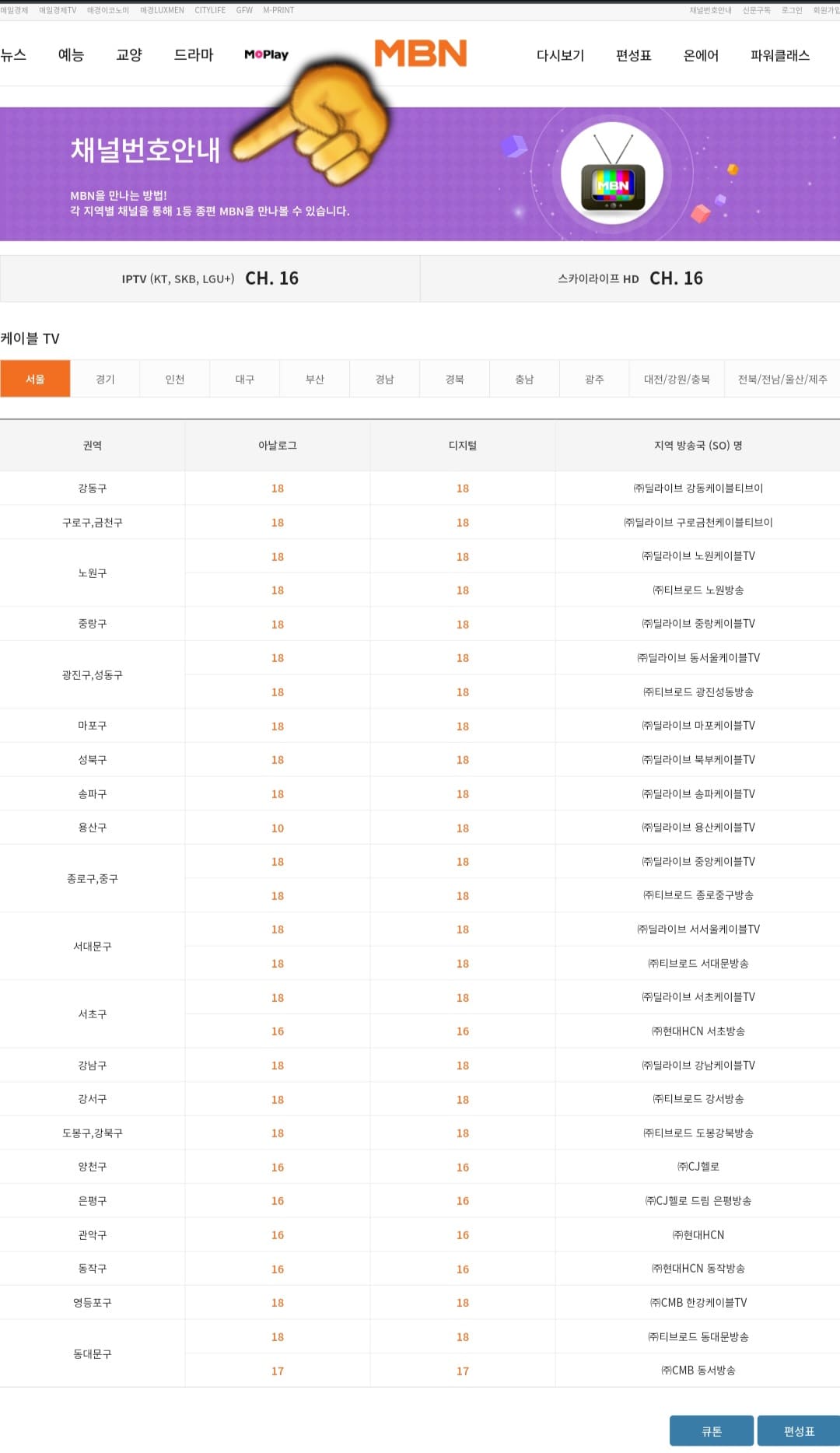This screenshot has width=840, height=1453.
Task: Open the 파워클래스 menu
Action: pos(780,55)
